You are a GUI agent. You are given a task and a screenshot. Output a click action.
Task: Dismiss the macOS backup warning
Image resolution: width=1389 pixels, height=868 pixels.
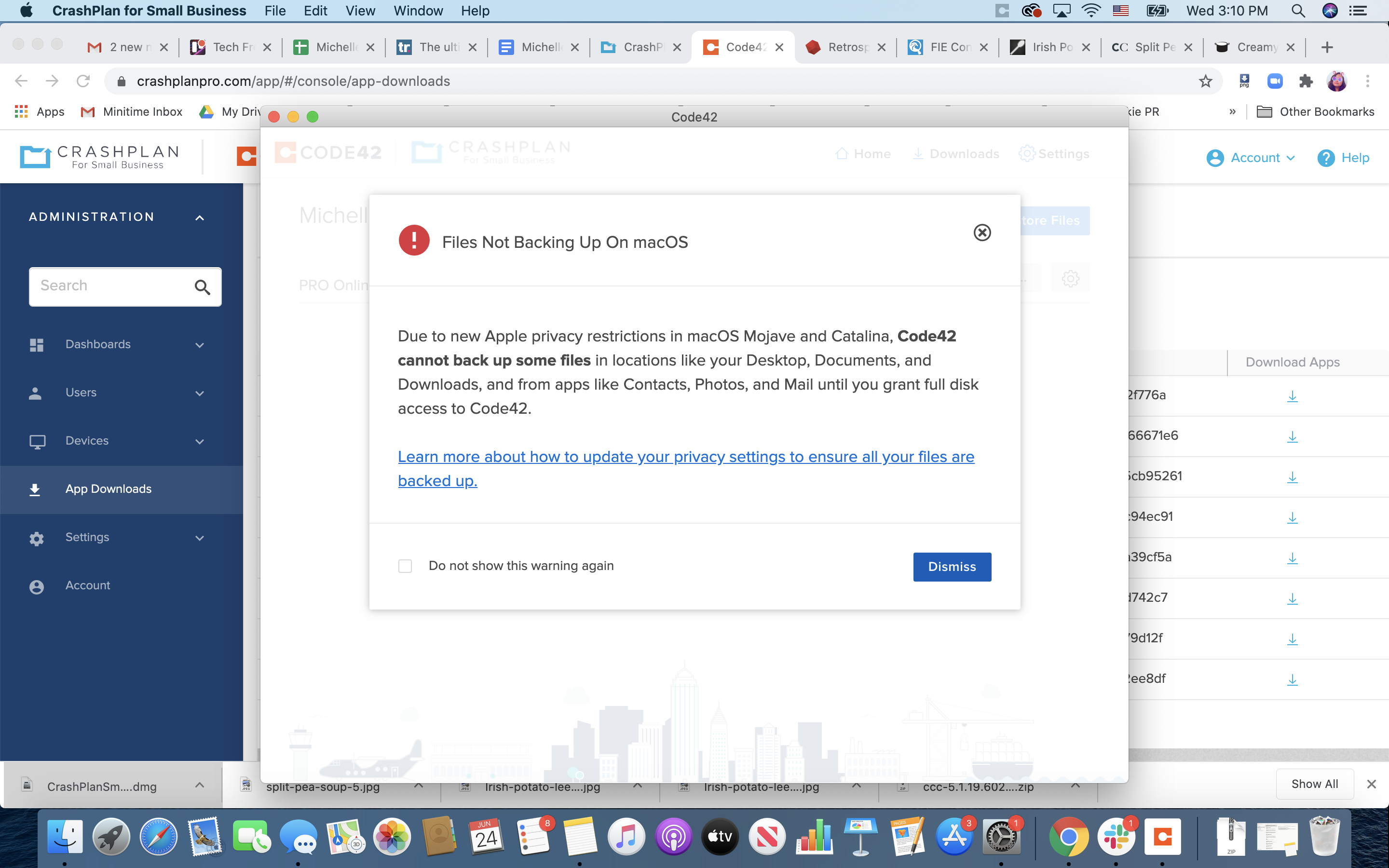952,567
